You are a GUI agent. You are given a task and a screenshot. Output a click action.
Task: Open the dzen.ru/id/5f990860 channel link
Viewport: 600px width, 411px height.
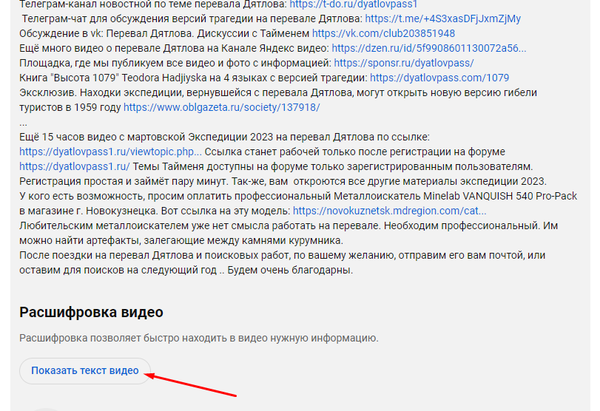pos(429,48)
